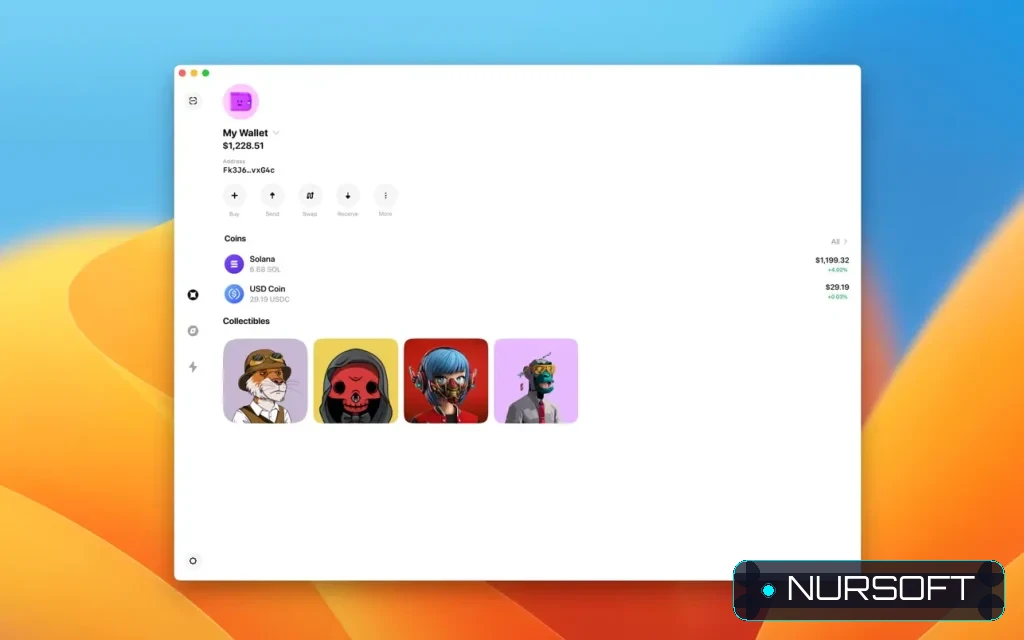Open the ape in suit collectible

pos(536,381)
